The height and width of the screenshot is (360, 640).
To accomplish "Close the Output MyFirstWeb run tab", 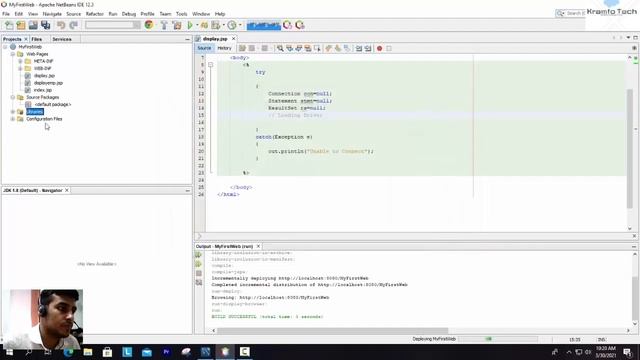I will pyautogui.click(x=258, y=247).
